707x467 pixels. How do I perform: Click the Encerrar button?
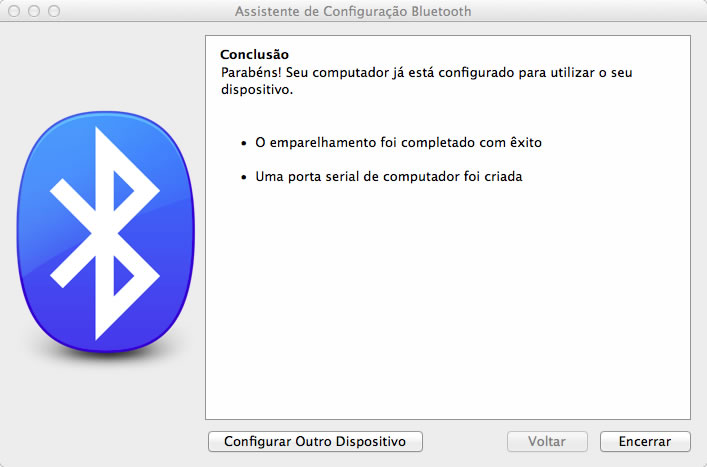[645, 441]
